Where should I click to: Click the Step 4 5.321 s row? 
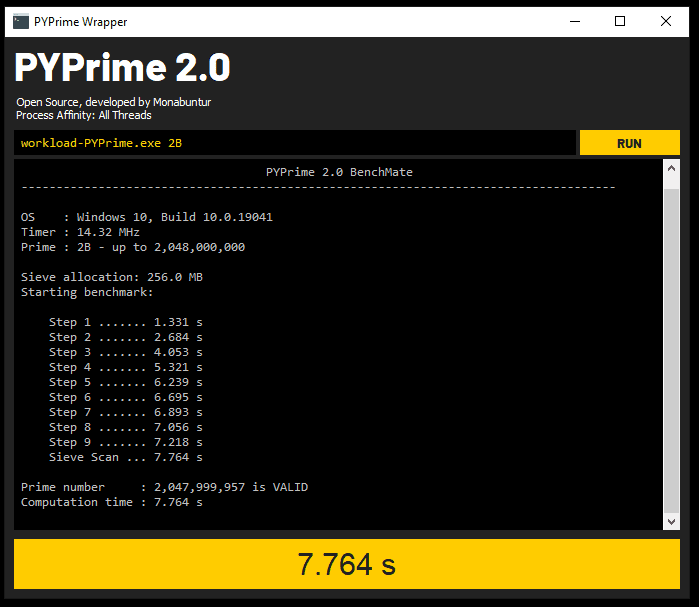[x=126, y=367]
